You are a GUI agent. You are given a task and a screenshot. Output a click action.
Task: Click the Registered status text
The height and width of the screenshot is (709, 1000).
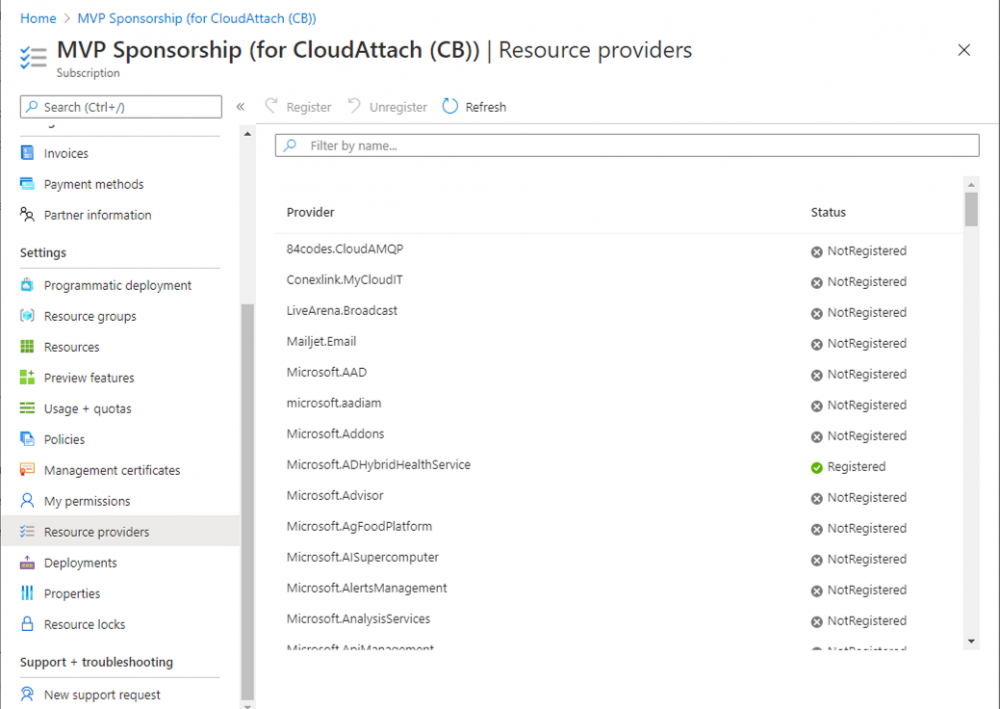pyautogui.click(x=857, y=467)
